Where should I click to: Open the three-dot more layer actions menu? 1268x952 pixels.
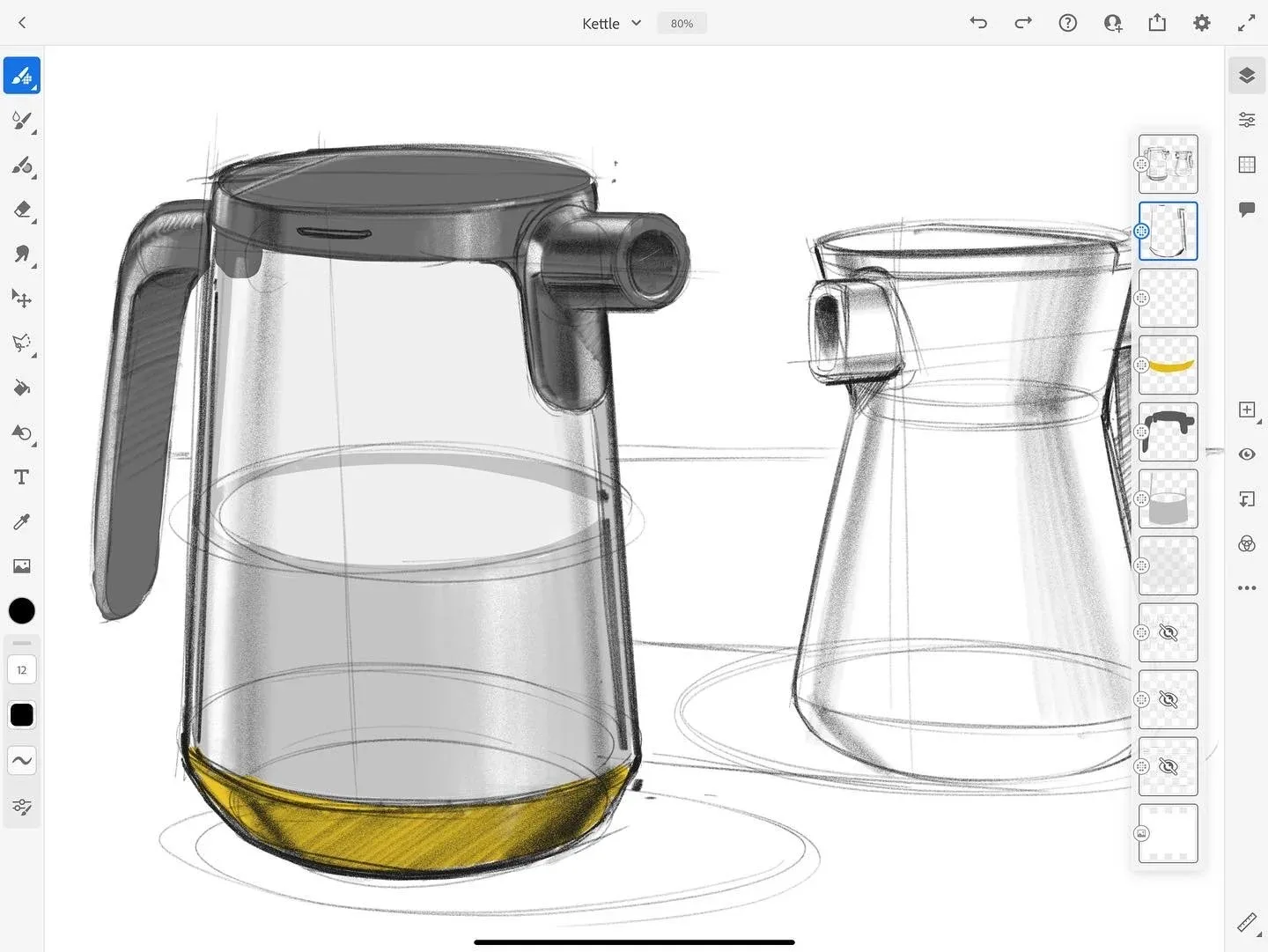(x=1247, y=587)
